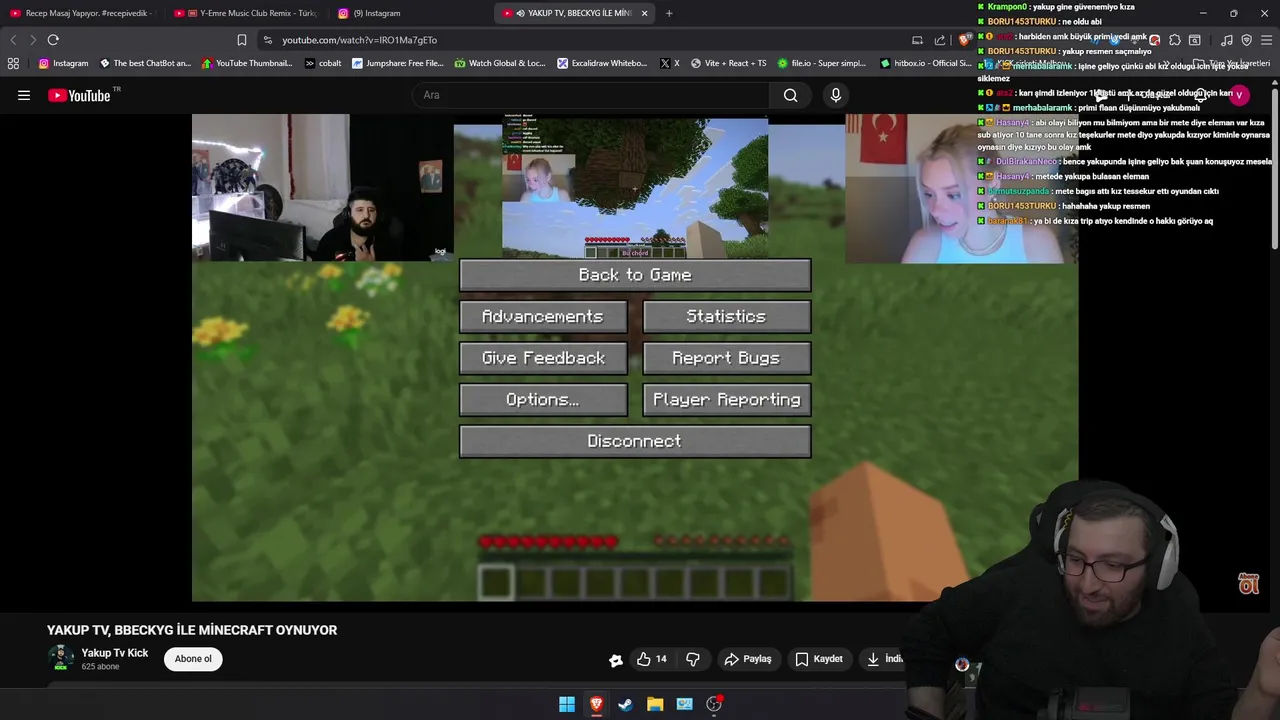1280x720 pixels.
Task: Open the Watch Global & Loc... bookmark
Action: [x=500, y=63]
